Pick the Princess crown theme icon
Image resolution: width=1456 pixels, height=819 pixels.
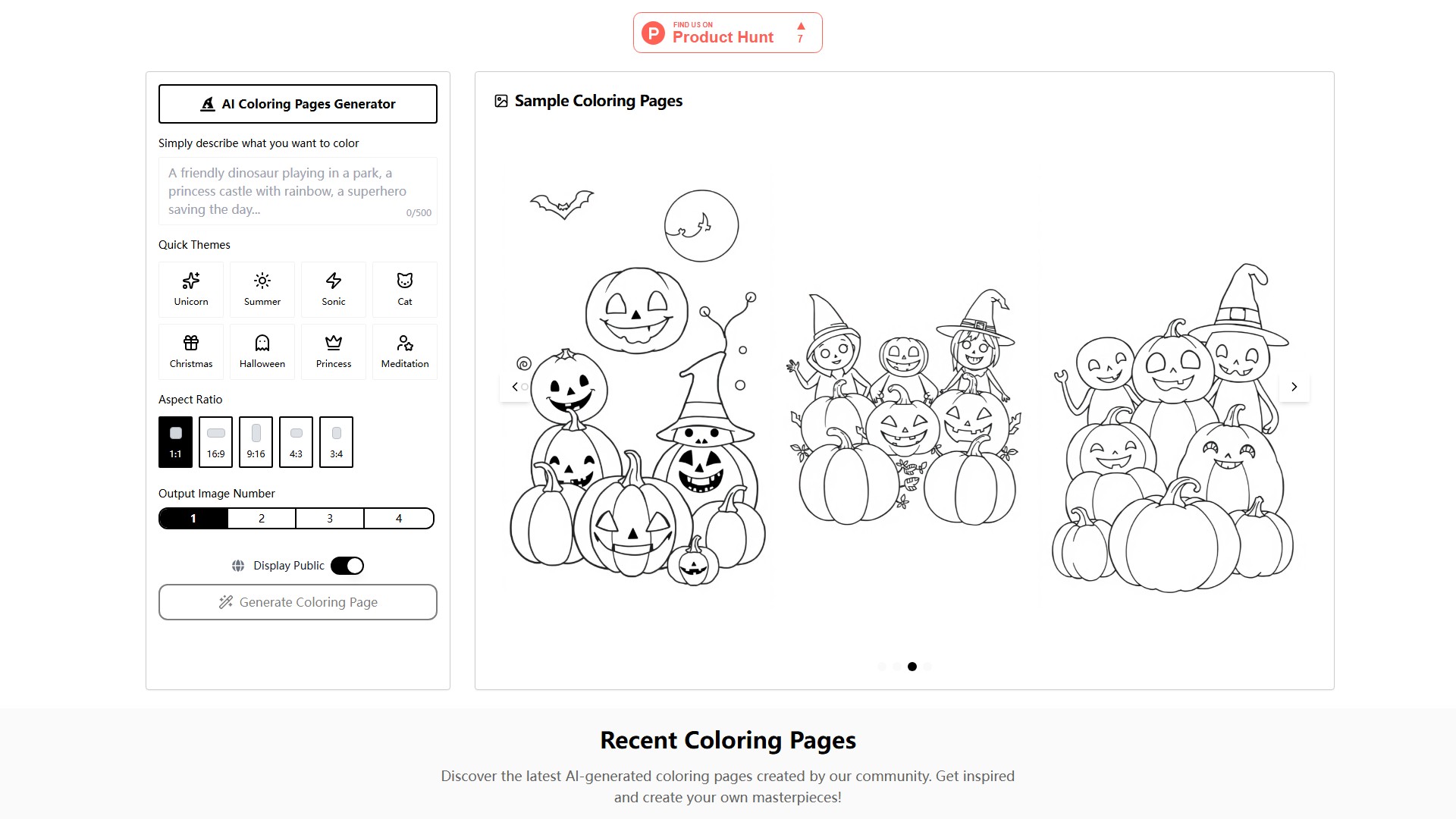click(x=334, y=351)
